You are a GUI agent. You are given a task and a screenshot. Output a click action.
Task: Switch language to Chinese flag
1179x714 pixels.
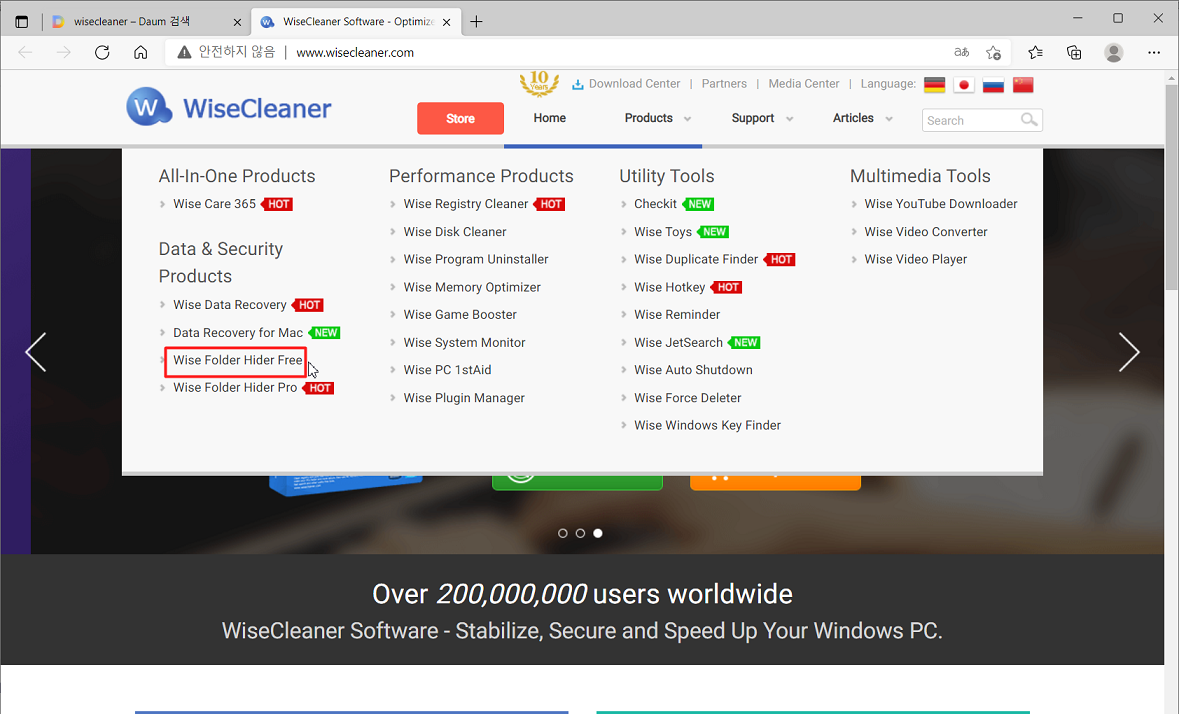point(1023,85)
